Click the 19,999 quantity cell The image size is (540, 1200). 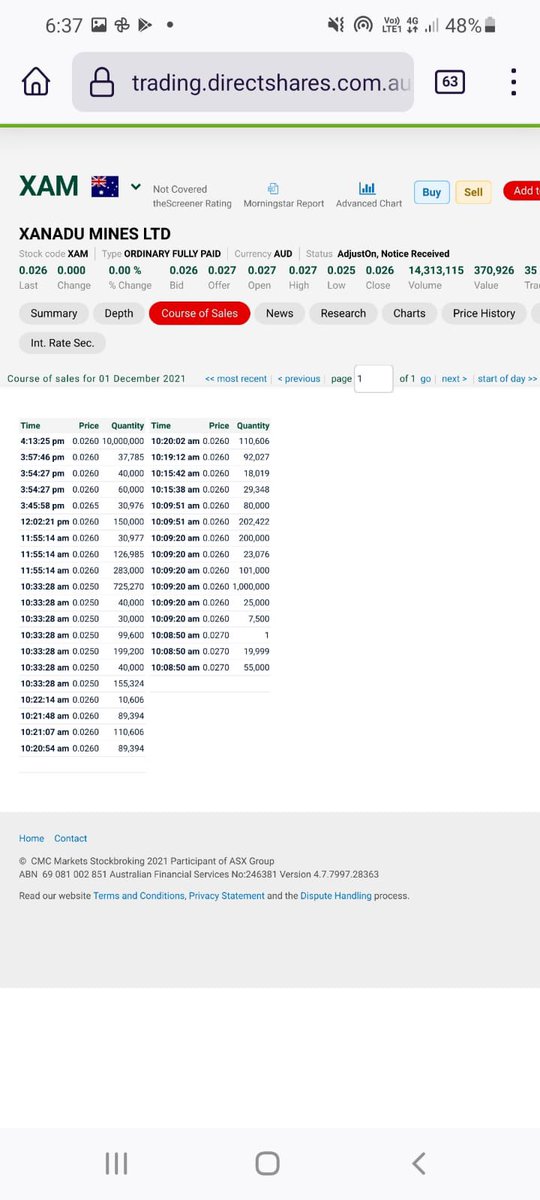pyautogui.click(x=257, y=650)
